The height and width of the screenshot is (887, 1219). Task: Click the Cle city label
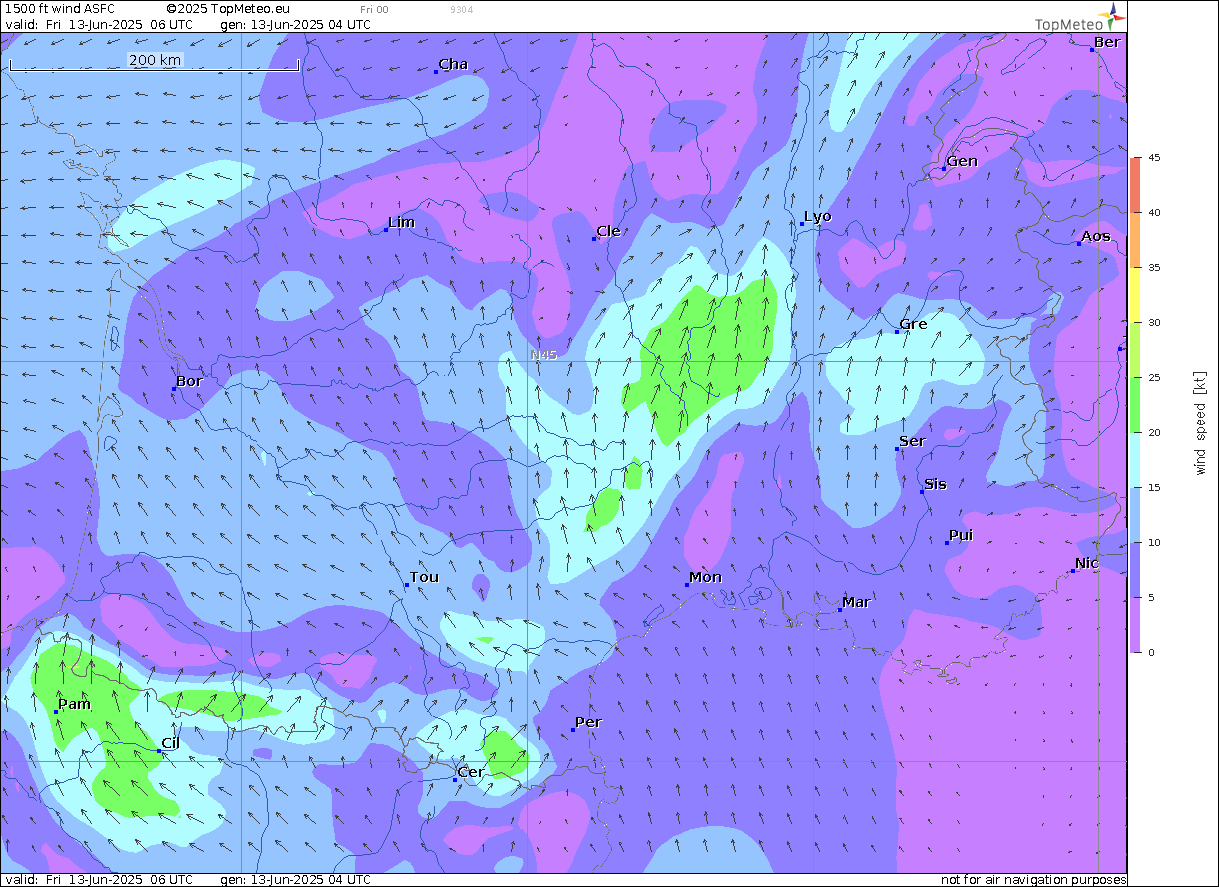(x=608, y=231)
